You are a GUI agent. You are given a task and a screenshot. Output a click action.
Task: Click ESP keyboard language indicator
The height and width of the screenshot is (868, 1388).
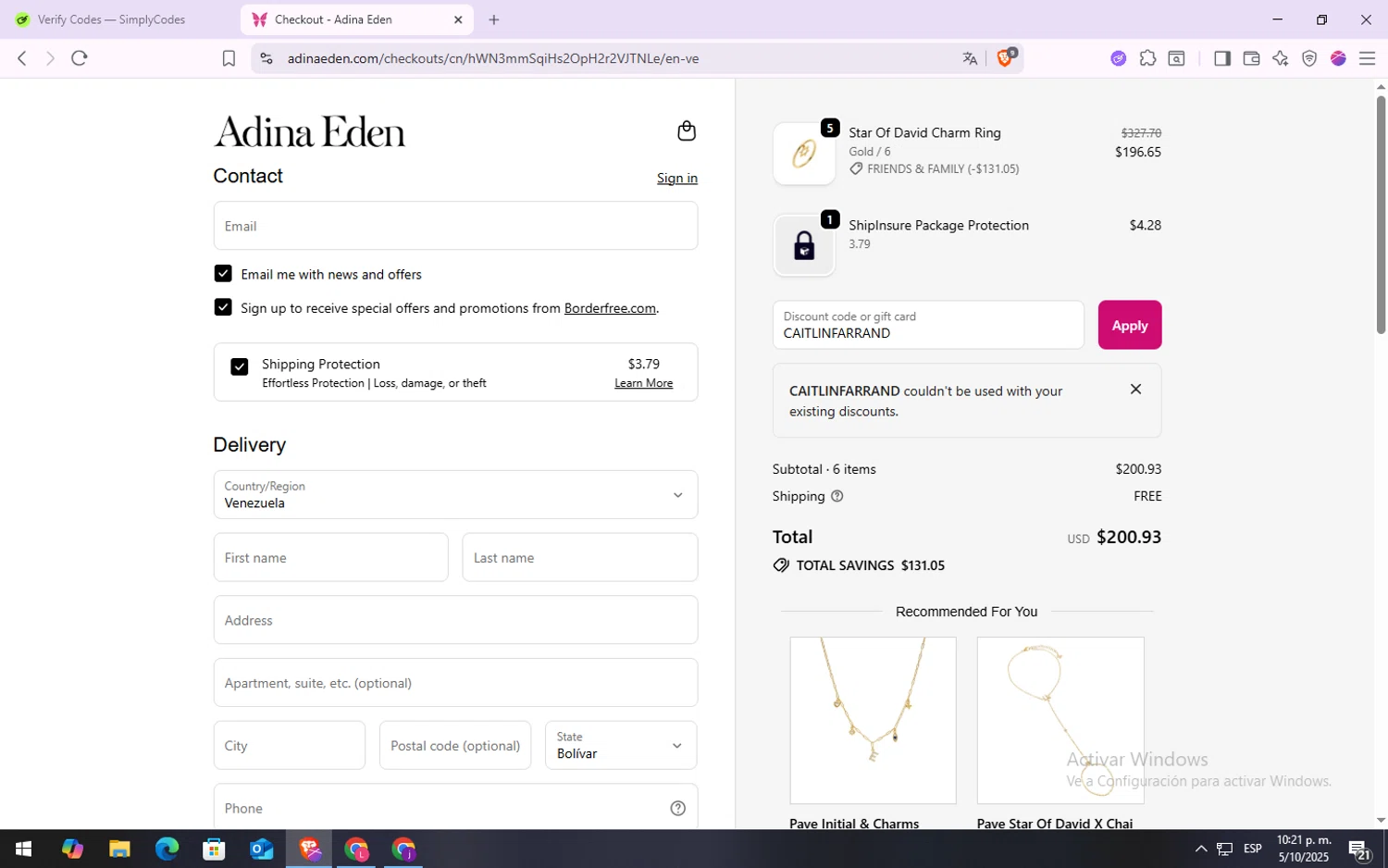point(1252,849)
